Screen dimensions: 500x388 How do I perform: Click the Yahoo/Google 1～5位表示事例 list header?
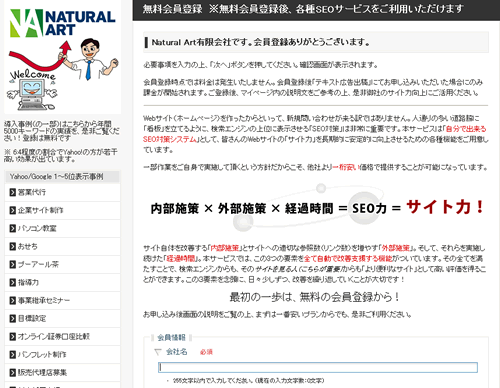click(62, 177)
